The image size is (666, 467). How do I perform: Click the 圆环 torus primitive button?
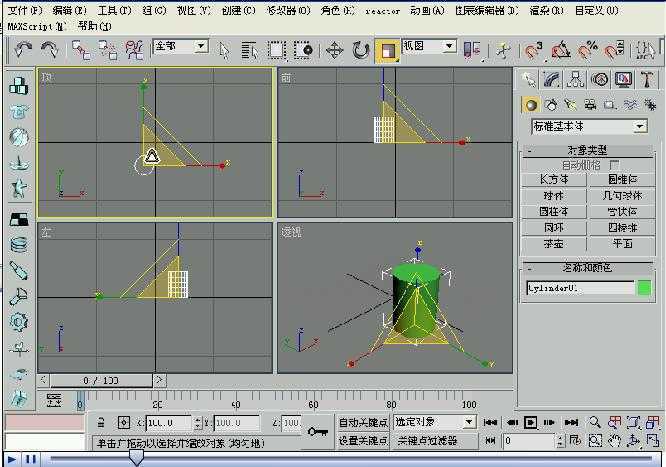(x=554, y=228)
